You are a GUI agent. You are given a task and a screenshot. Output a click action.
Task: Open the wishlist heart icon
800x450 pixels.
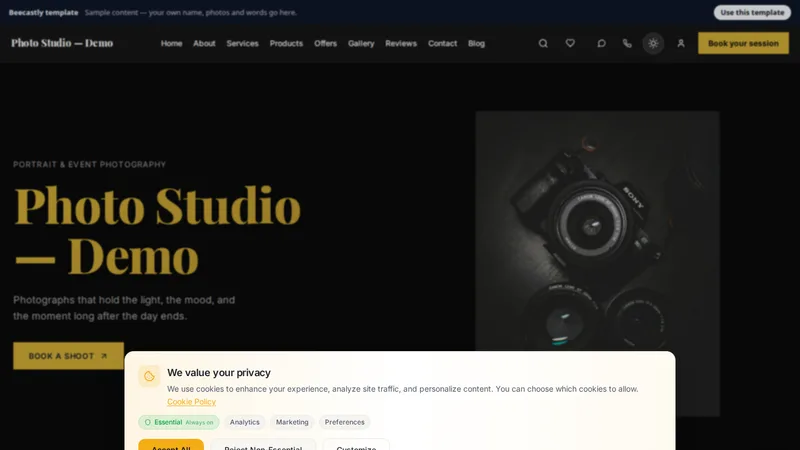[570, 43]
